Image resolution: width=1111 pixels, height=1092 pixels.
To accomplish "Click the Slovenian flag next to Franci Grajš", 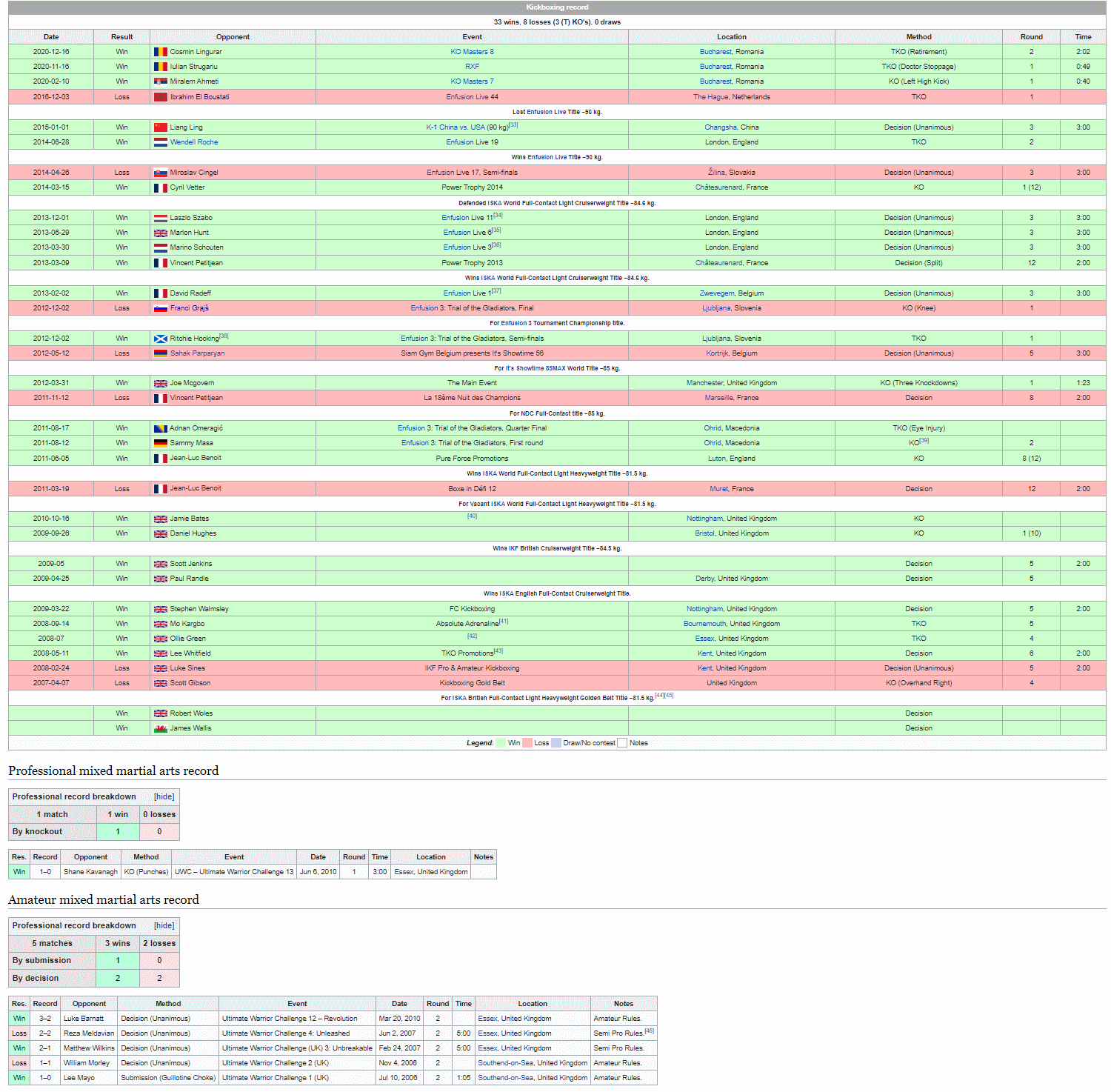I will (160, 308).
